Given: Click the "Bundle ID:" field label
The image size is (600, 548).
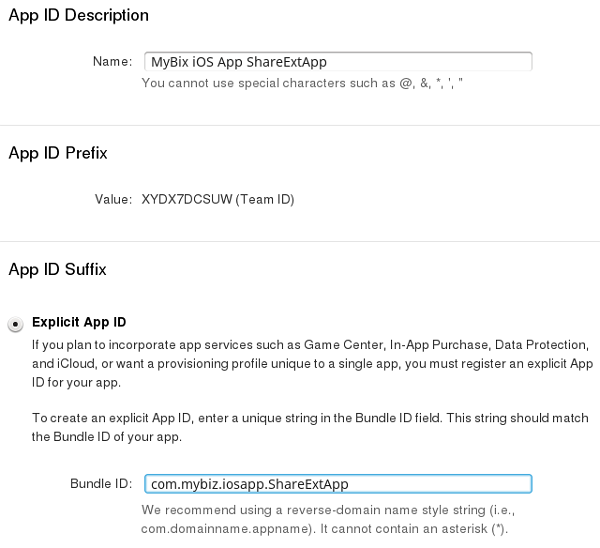Looking at the screenshot, I should pyautogui.click(x=101, y=484).
